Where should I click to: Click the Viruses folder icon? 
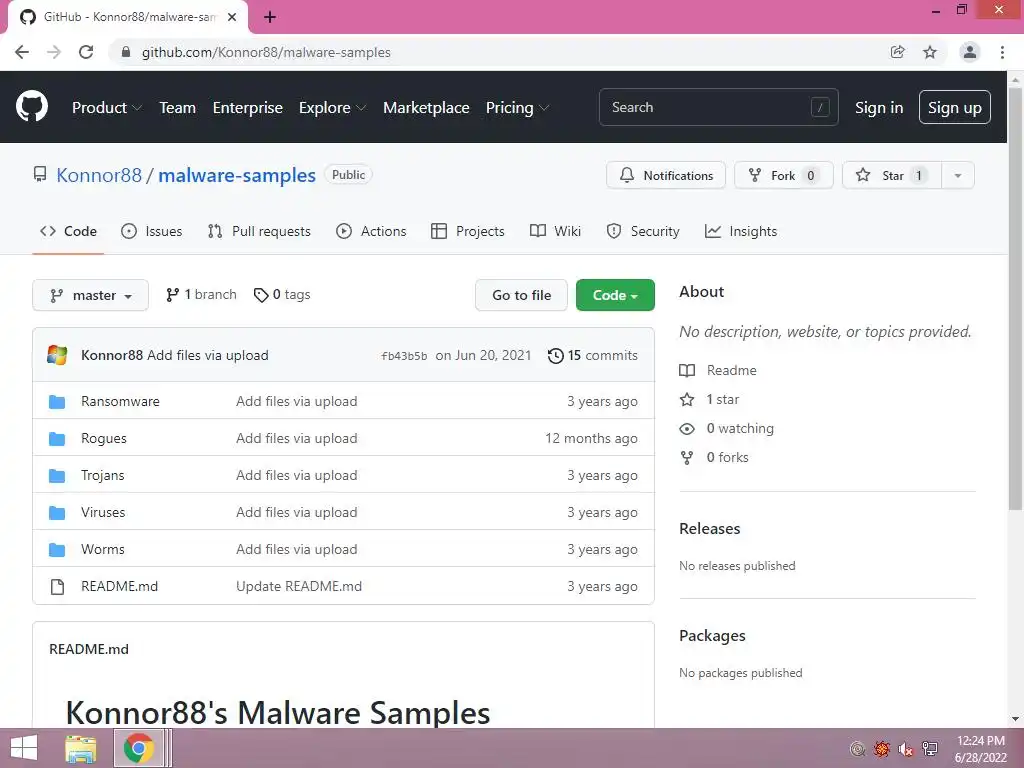point(57,513)
